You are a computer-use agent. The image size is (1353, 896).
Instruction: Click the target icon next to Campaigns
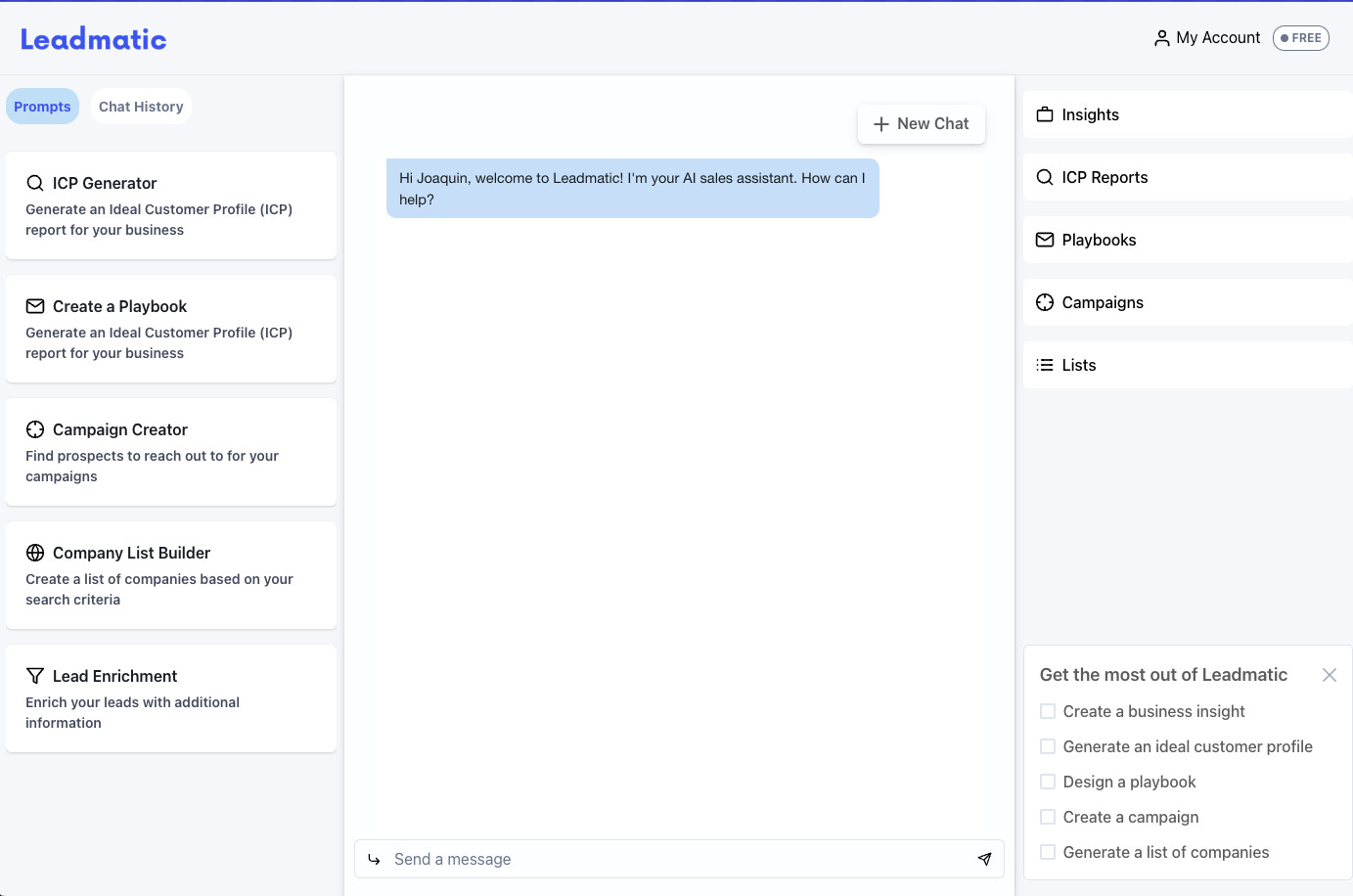(1045, 302)
